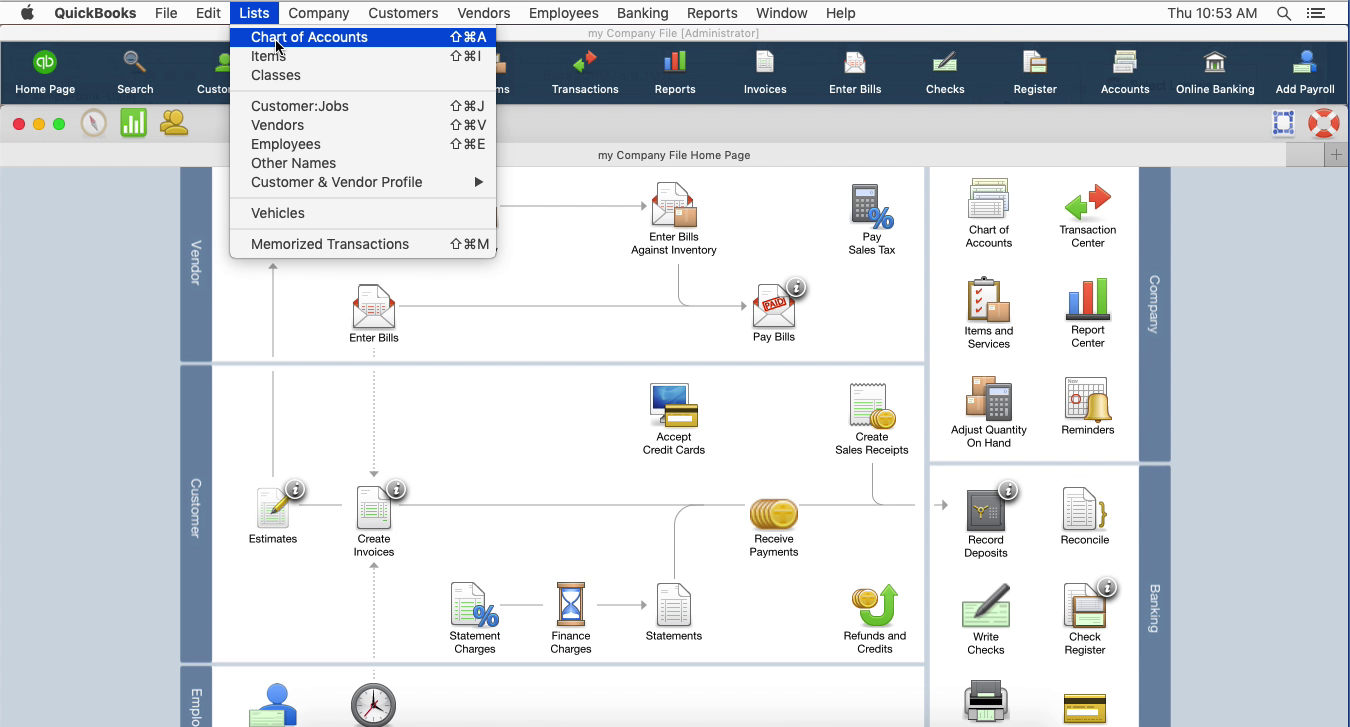Open Customer:Jobs list from menu
This screenshot has width=1350, height=727.
(362, 106)
